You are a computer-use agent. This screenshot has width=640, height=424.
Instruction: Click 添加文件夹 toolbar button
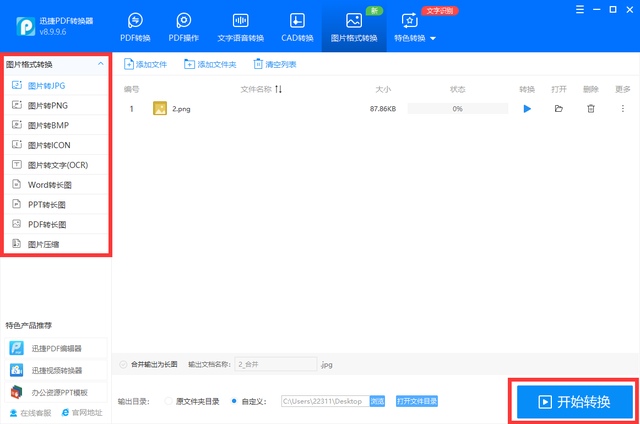coord(210,64)
